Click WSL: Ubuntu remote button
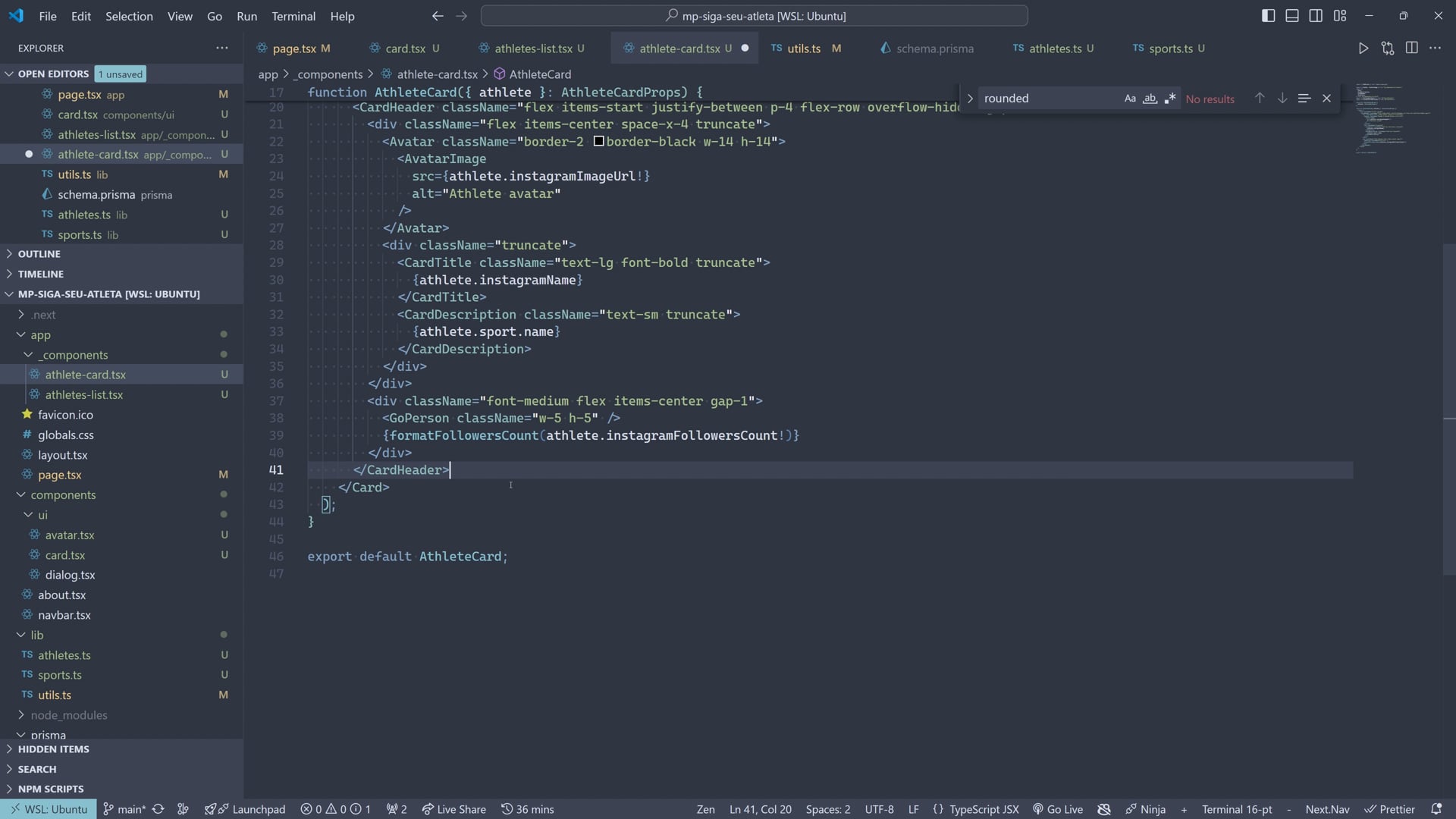 pos(48,809)
